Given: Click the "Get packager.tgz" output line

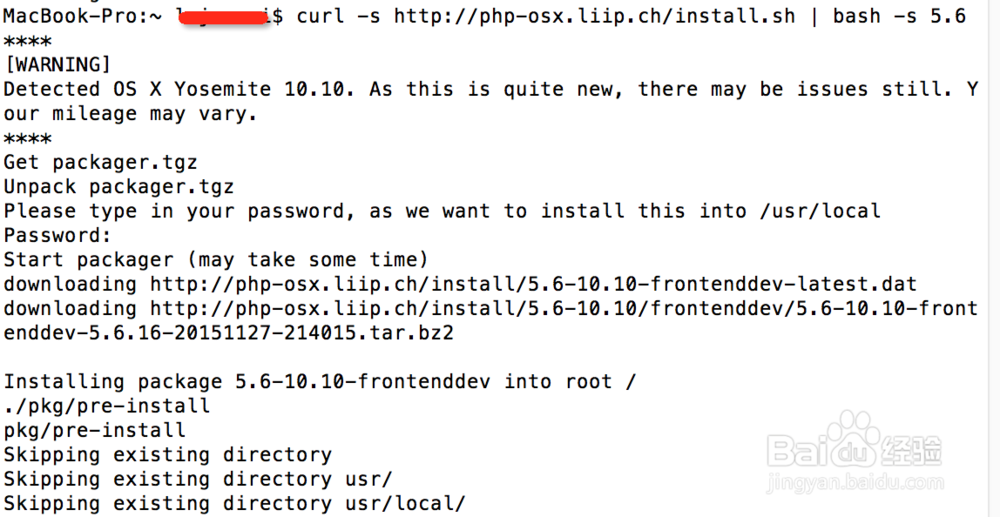Looking at the screenshot, I should click(x=101, y=162).
